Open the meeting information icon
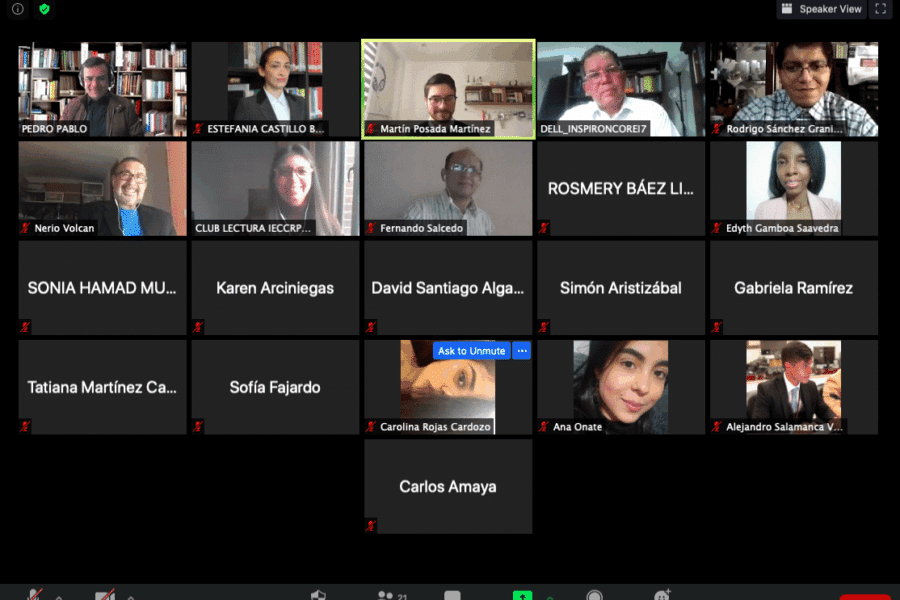This screenshot has width=900, height=600. [18, 9]
